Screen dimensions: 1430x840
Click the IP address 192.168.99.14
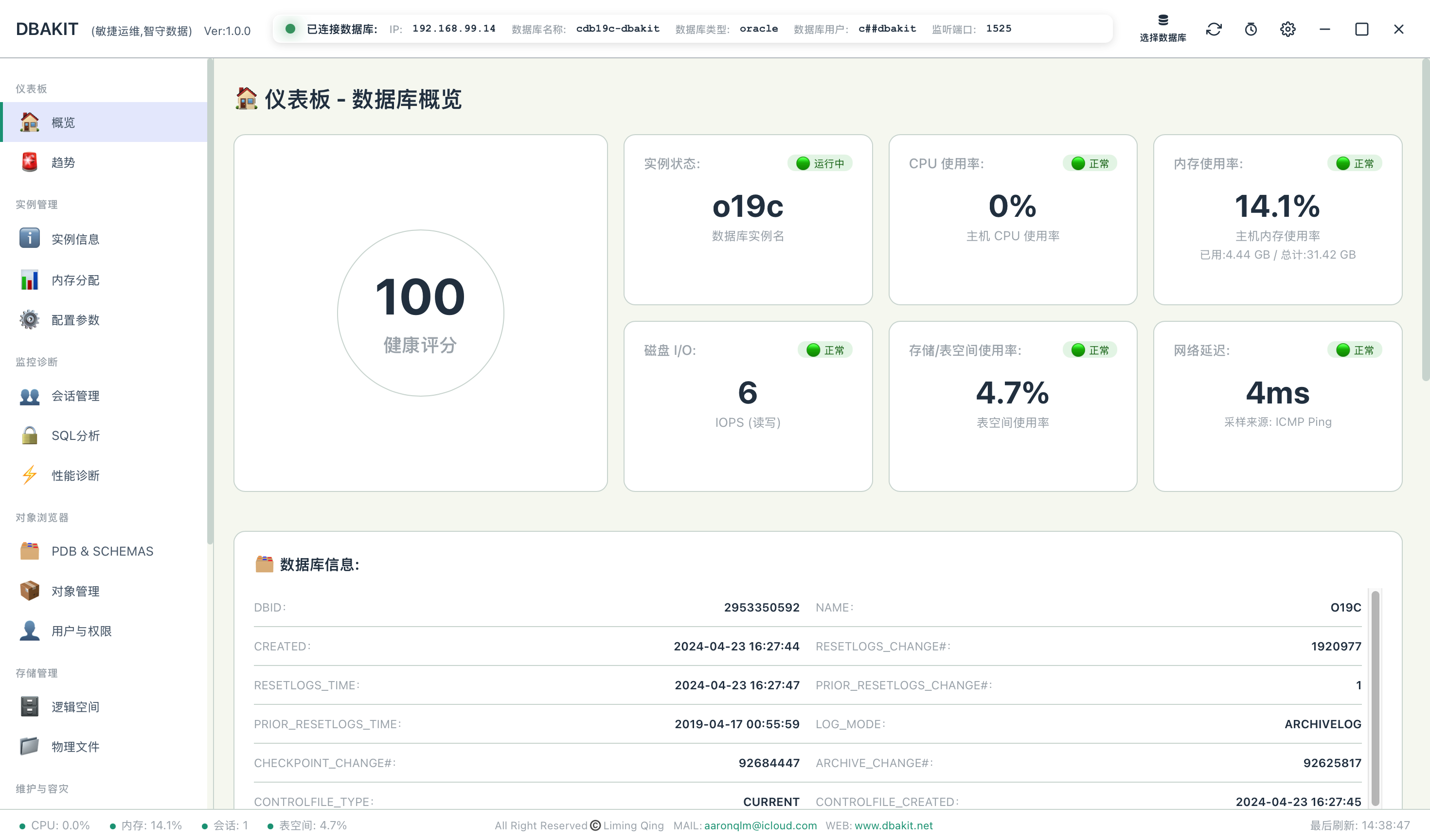(453, 28)
